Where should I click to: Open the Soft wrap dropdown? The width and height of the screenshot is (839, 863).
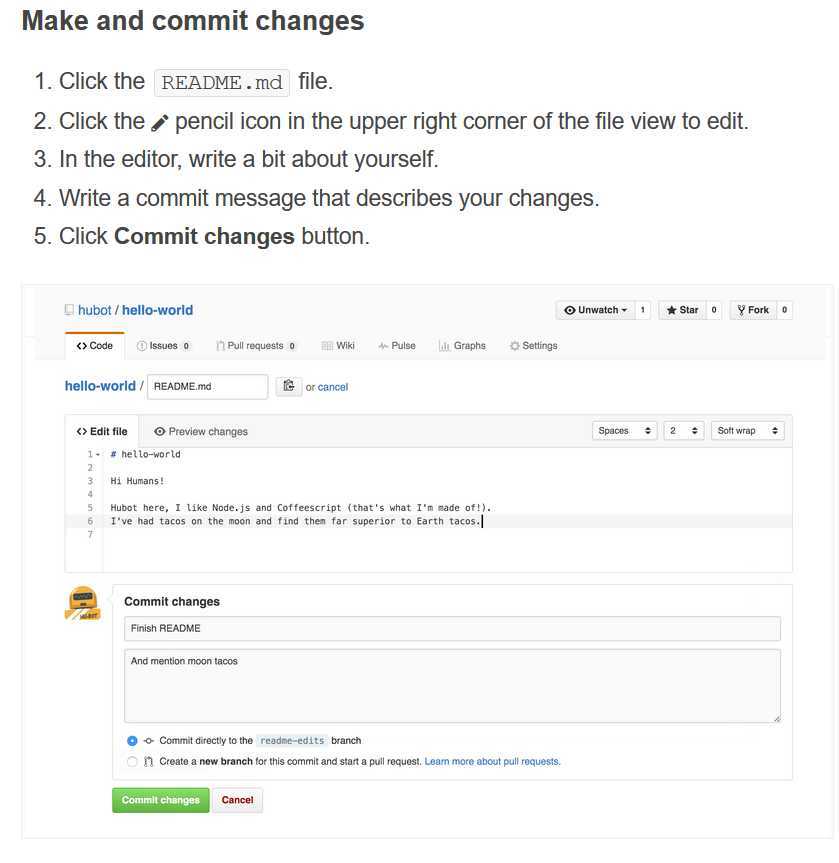tap(747, 430)
